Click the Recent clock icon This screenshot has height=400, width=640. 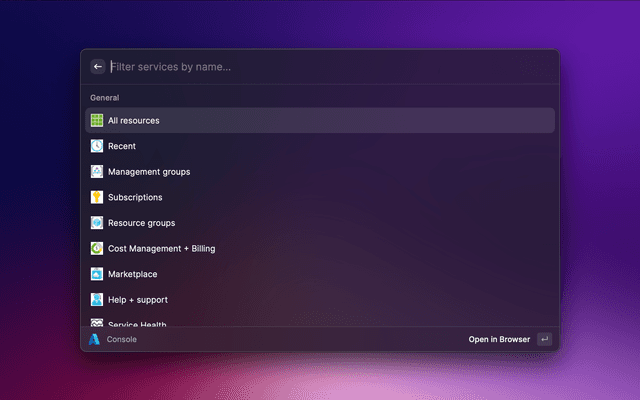pyautogui.click(x=97, y=146)
